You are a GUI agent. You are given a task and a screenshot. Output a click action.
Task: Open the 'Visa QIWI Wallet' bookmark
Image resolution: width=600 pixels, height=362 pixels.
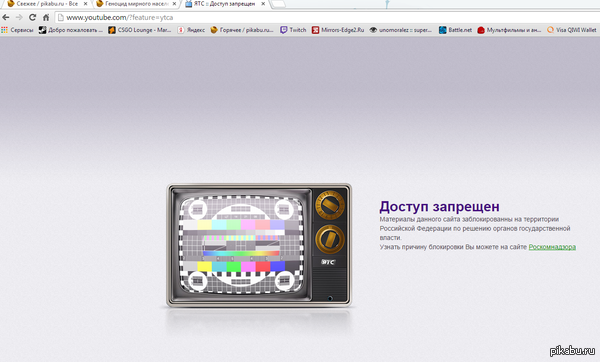click(572, 30)
